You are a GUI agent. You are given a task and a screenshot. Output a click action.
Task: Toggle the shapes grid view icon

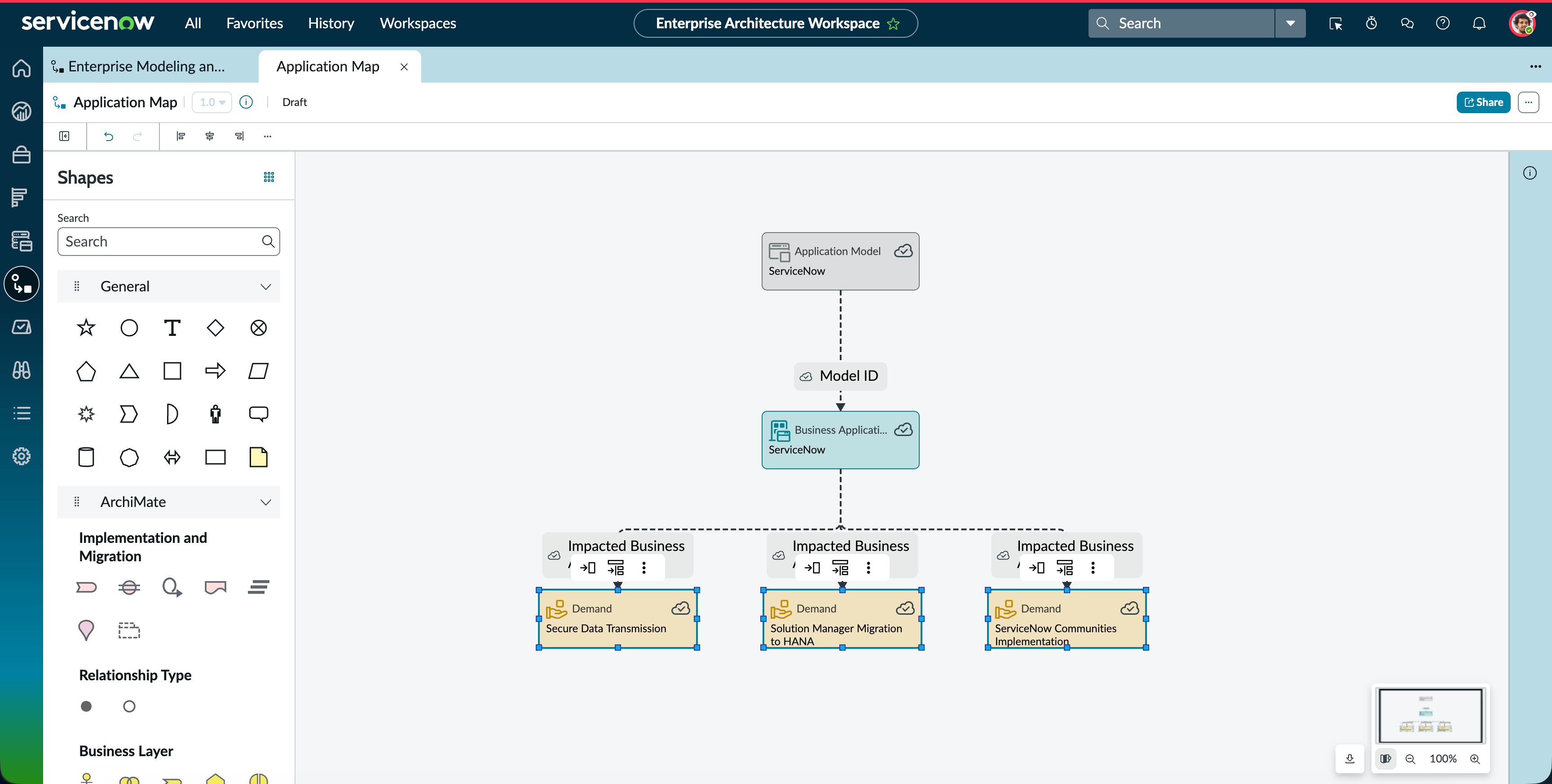click(269, 177)
